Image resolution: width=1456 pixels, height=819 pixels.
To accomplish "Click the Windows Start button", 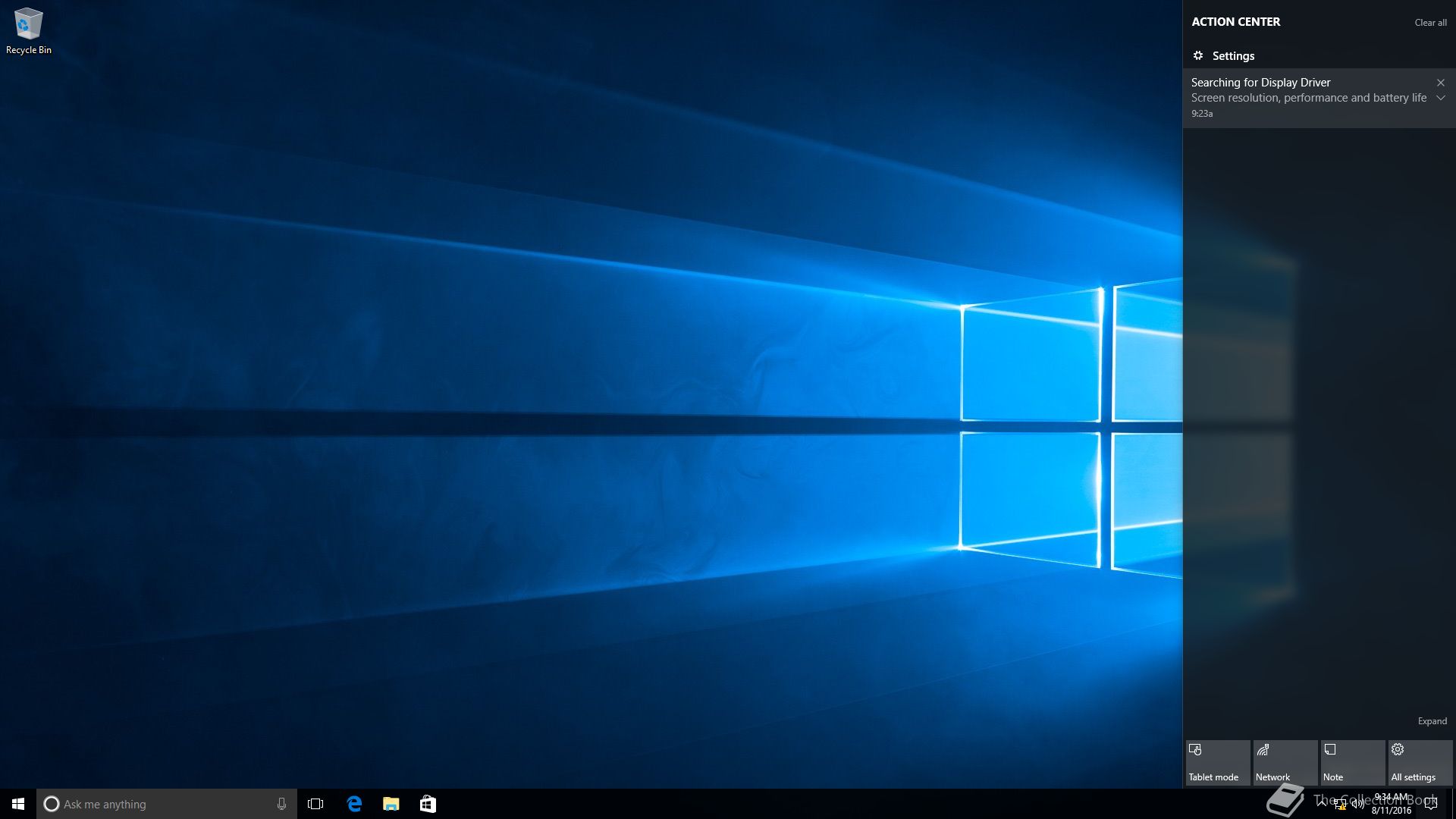I will [18, 804].
